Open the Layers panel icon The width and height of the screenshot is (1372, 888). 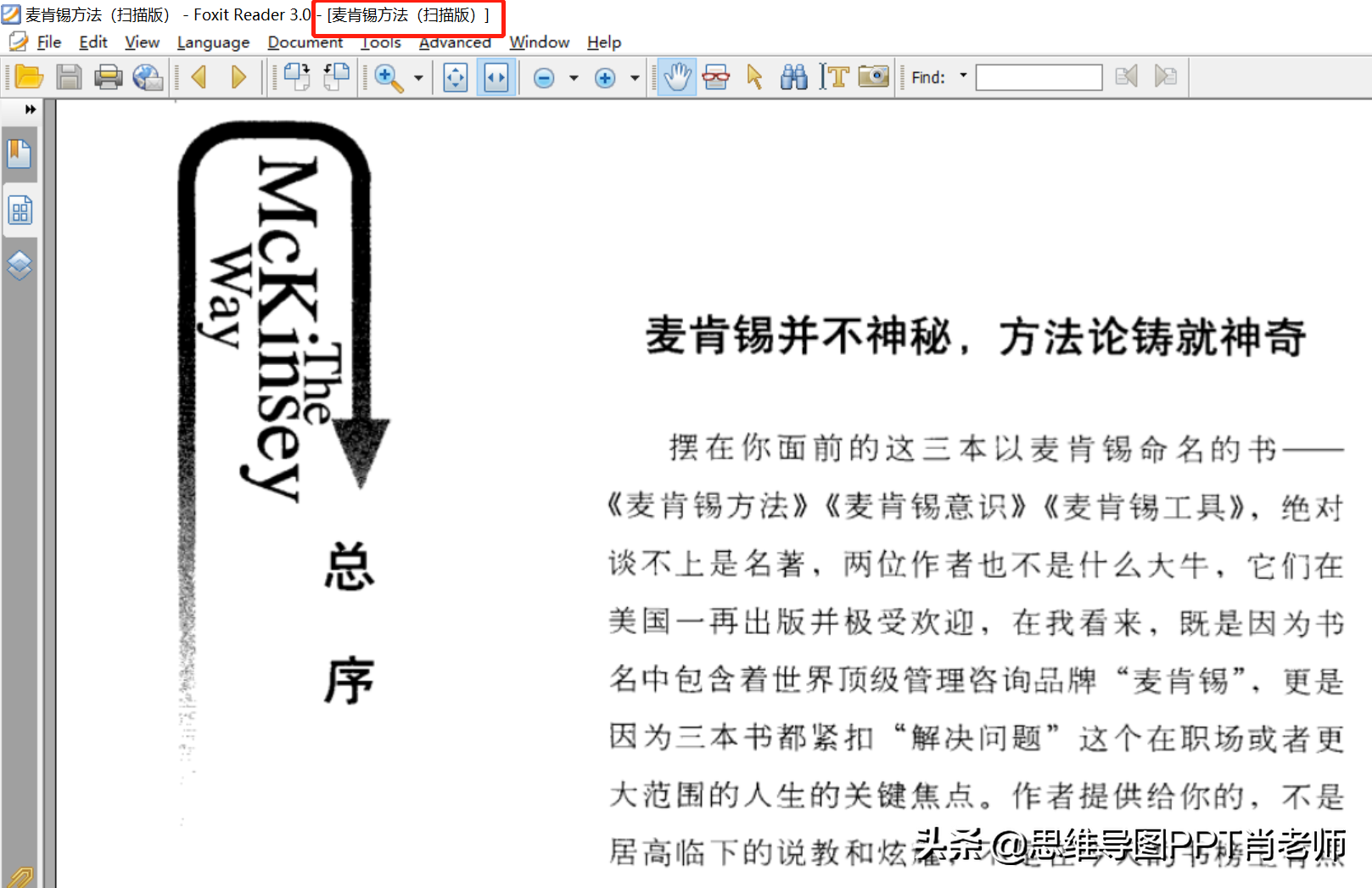20,266
